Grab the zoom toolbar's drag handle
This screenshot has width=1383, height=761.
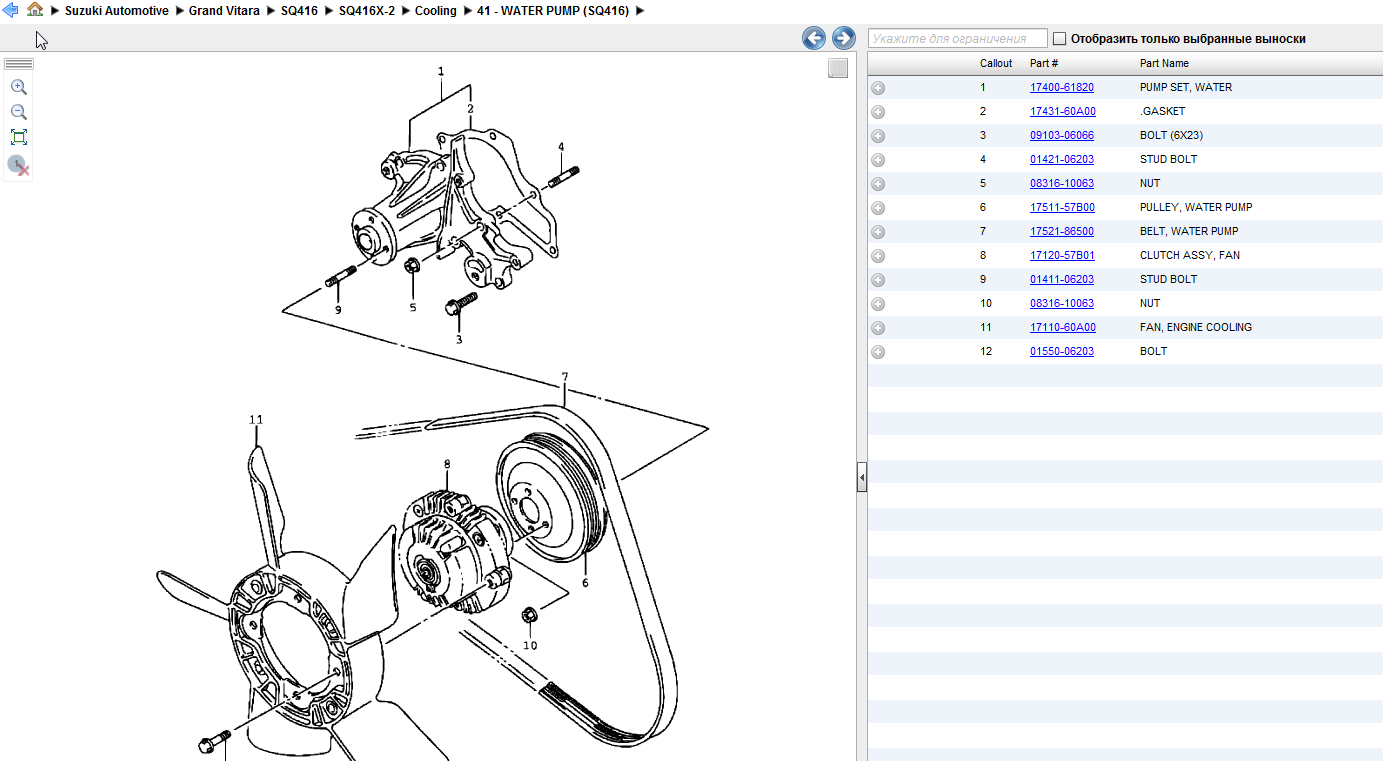pos(19,64)
